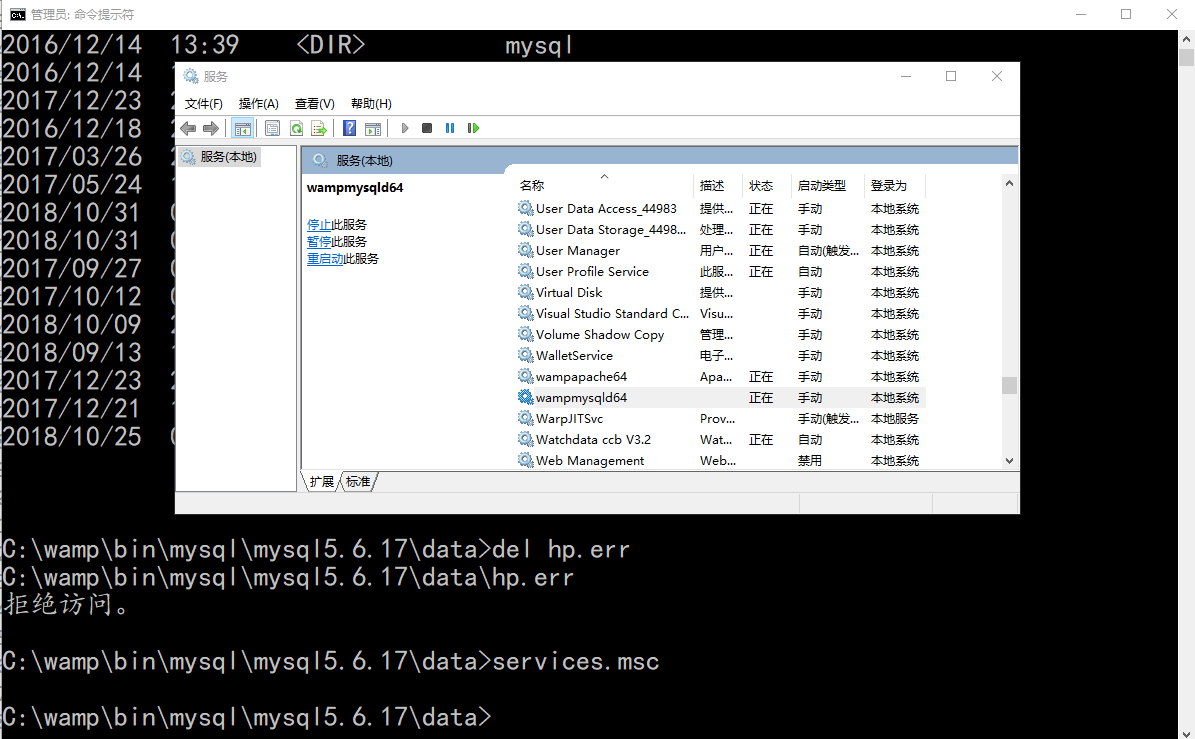Click the Pause Service toolbar icon
1195x739 pixels.
point(450,128)
